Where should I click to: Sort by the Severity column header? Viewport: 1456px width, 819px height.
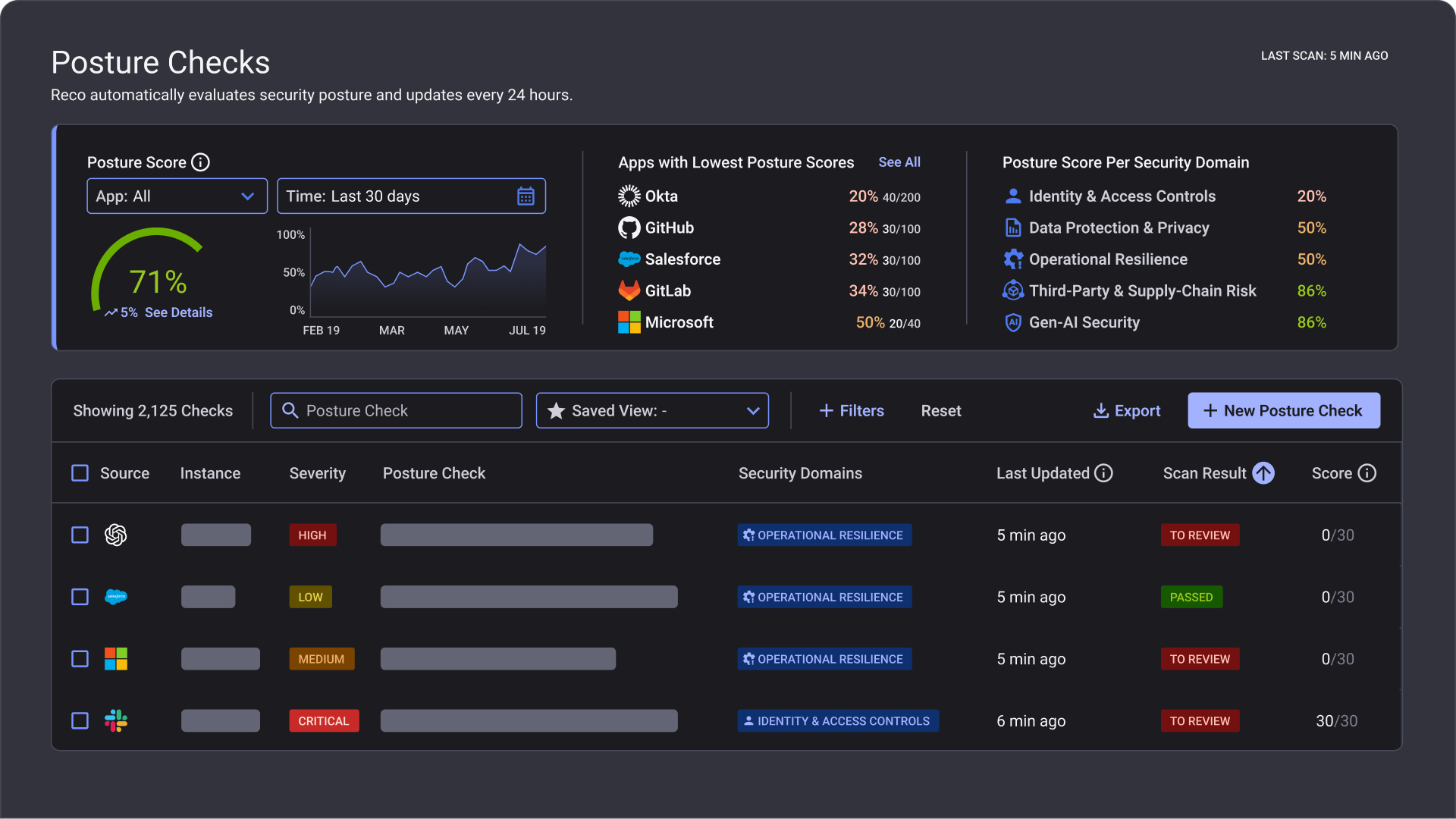point(317,473)
